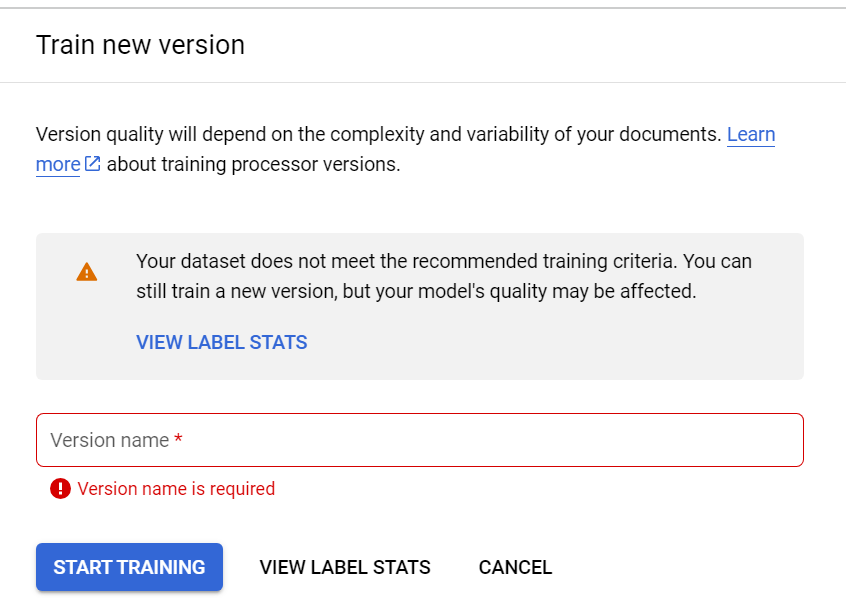
Task: Click the right end of the Version name box
Action: coord(780,440)
